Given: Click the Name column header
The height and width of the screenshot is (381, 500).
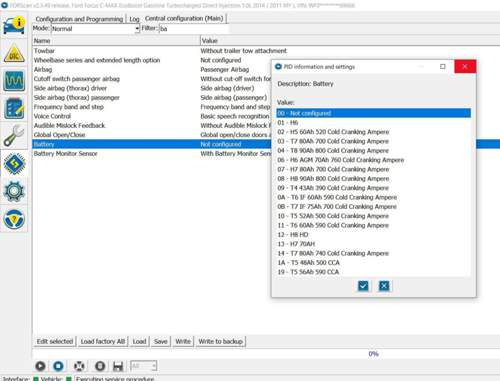Looking at the screenshot, I should pos(116,41).
